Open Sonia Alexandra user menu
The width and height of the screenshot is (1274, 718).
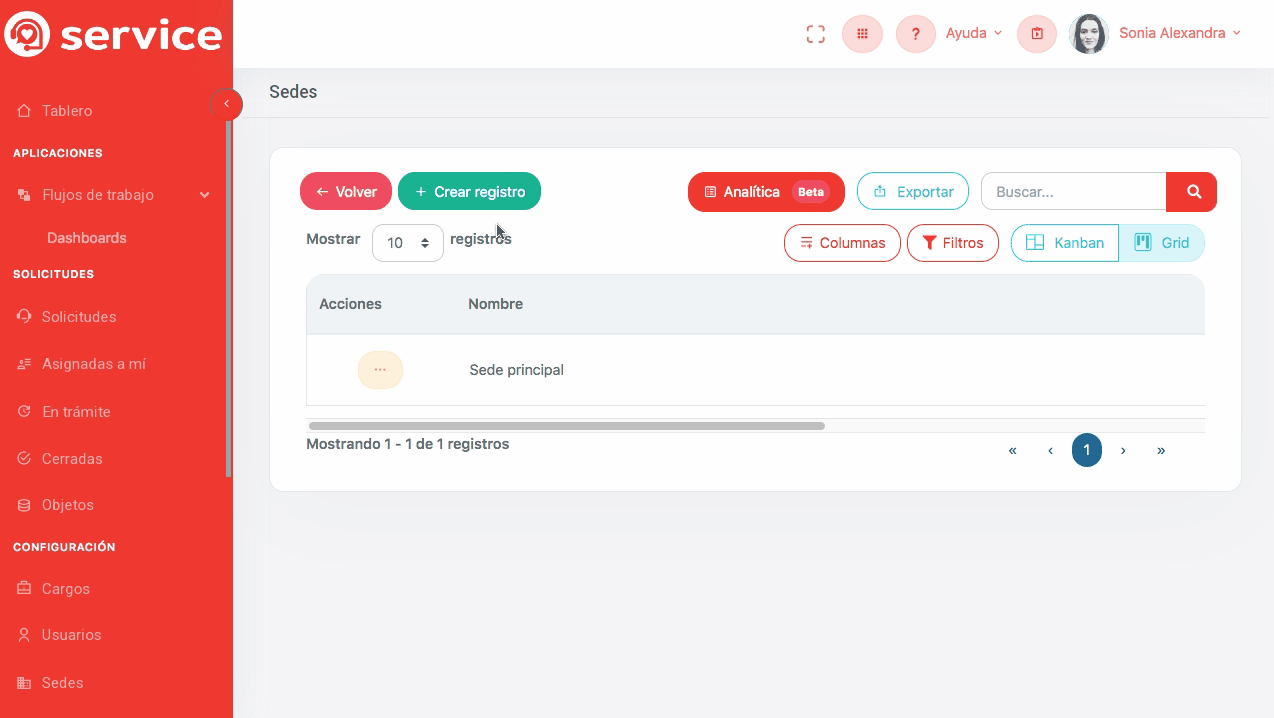coord(1180,34)
